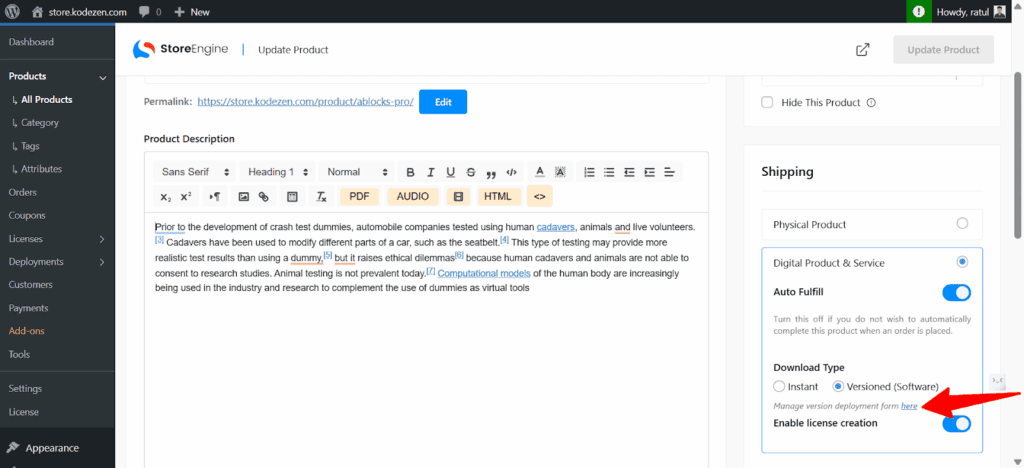This screenshot has width=1024, height=468.
Task: Click the blue Edit permalink button
Action: coord(442,102)
